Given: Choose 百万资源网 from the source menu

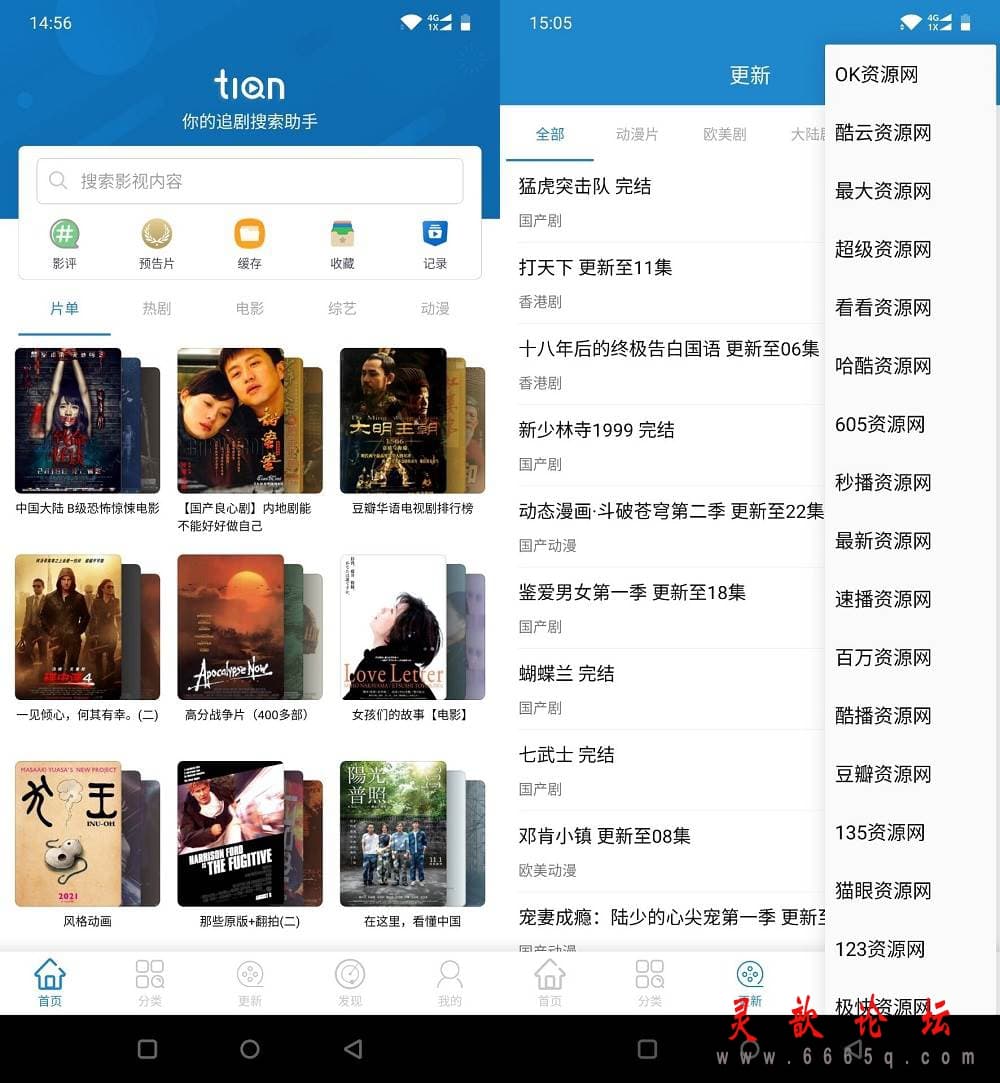Looking at the screenshot, I should point(910,658).
